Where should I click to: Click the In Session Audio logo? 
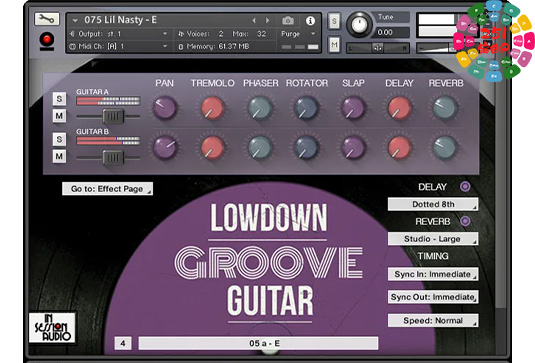pos(52,328)
